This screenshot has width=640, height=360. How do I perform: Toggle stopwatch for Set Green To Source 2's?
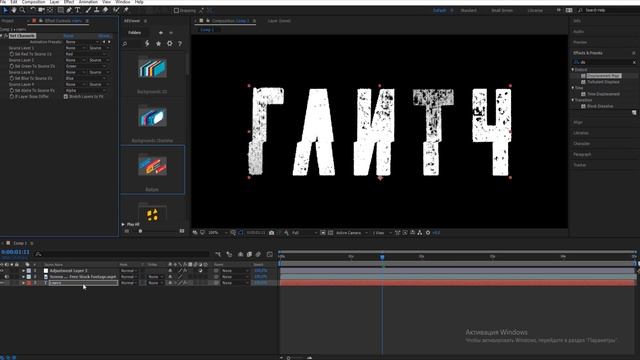click(x=11, y=66)
